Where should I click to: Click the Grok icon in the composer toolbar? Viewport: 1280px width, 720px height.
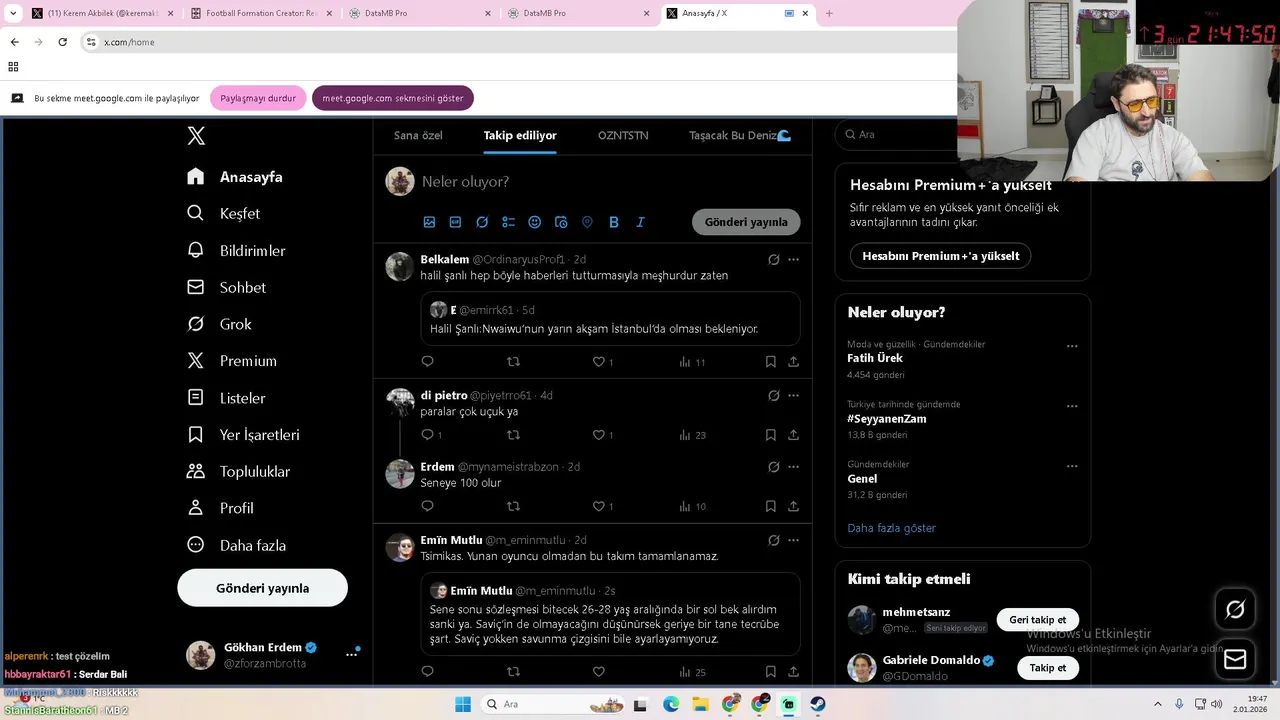pyautogui.click(x=482, y=222)
